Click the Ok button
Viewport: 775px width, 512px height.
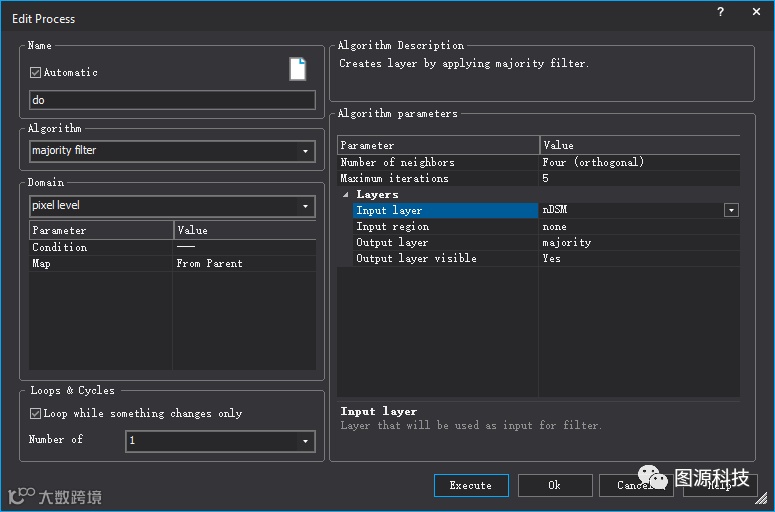[554, 485]
